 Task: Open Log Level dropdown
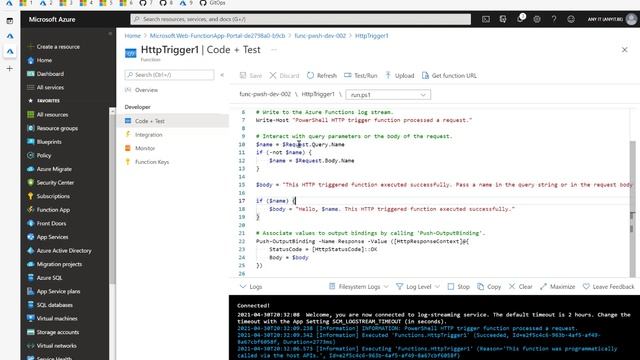(x=418, y=287)
